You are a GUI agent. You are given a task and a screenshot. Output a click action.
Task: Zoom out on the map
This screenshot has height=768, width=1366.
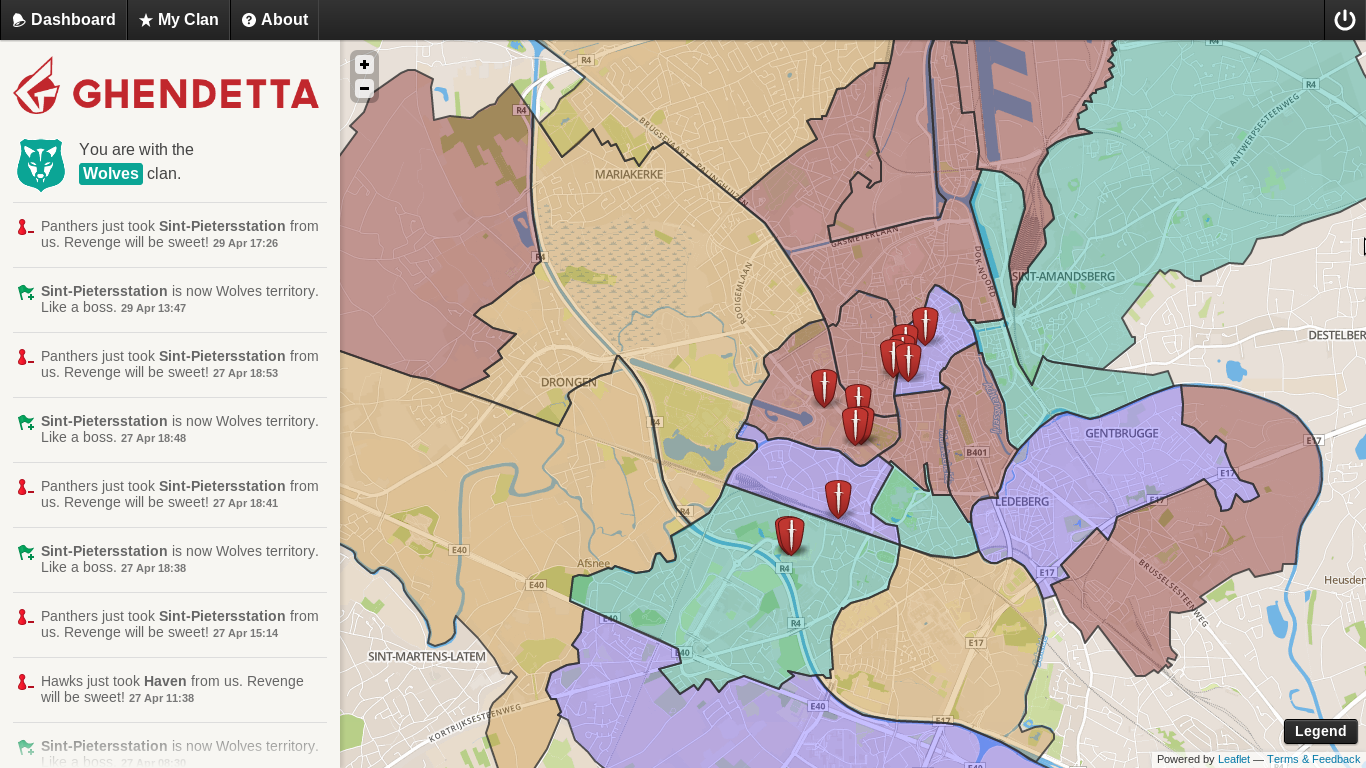click(364, 89)
